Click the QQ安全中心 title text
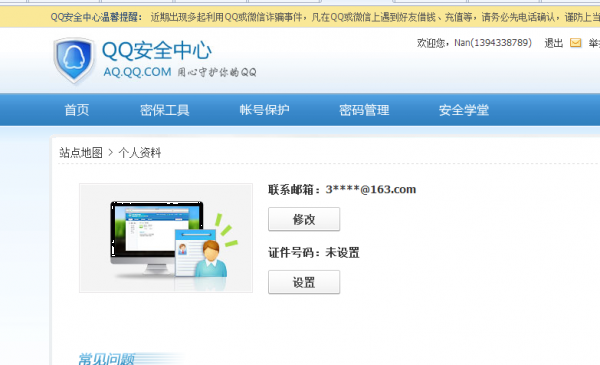Image resolution: width=600 pixels, height=365 pixels. pyautogui.click(x=157, y=51)
